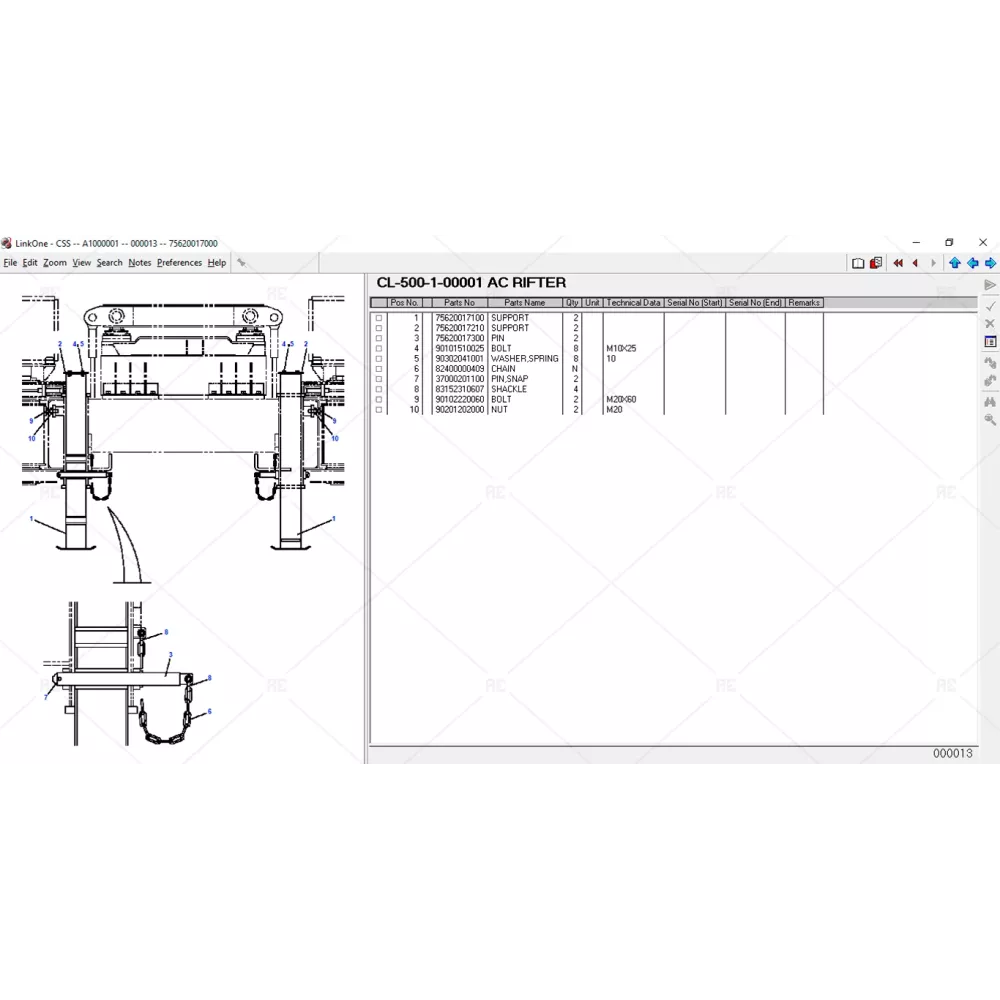Click the magnifying glass icon in sidebar
This screenshot has width=1000, height=1000.
click(990, 420)
